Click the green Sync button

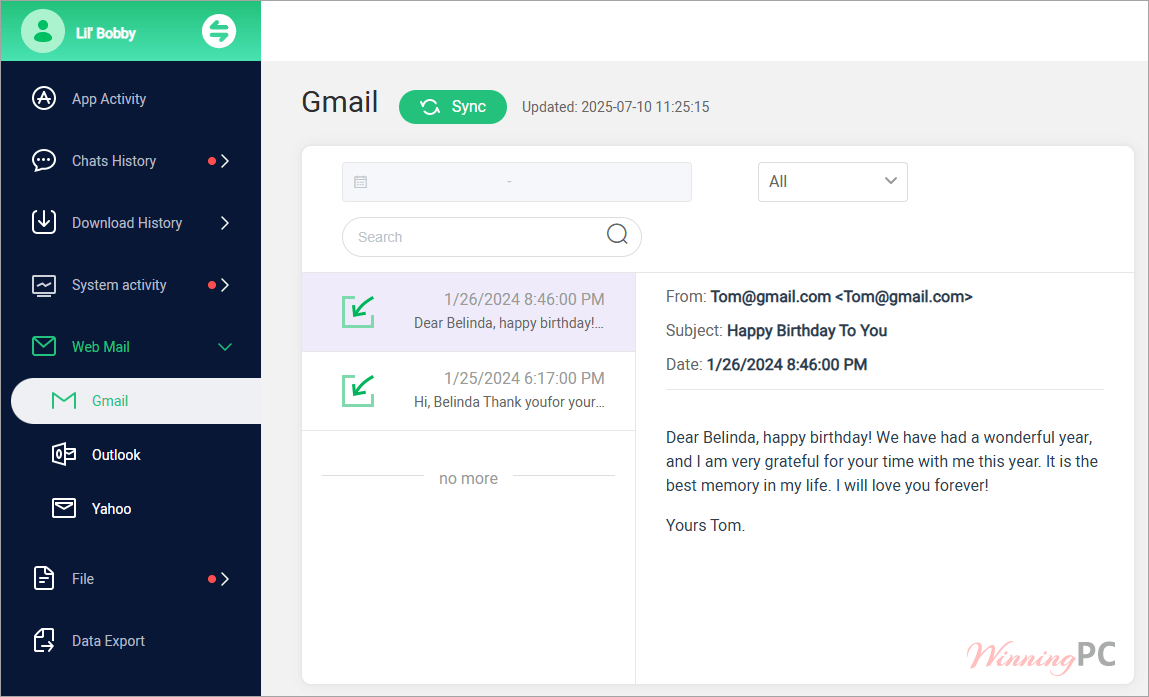453,107
